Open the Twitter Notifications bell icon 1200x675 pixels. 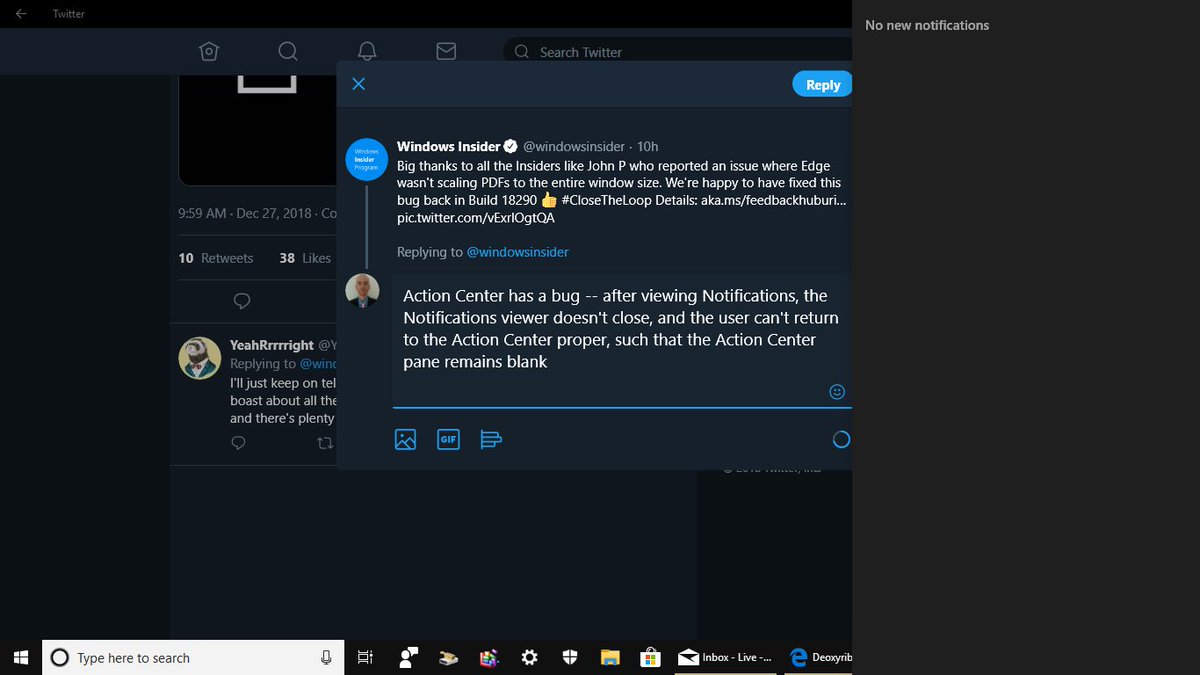367,51
